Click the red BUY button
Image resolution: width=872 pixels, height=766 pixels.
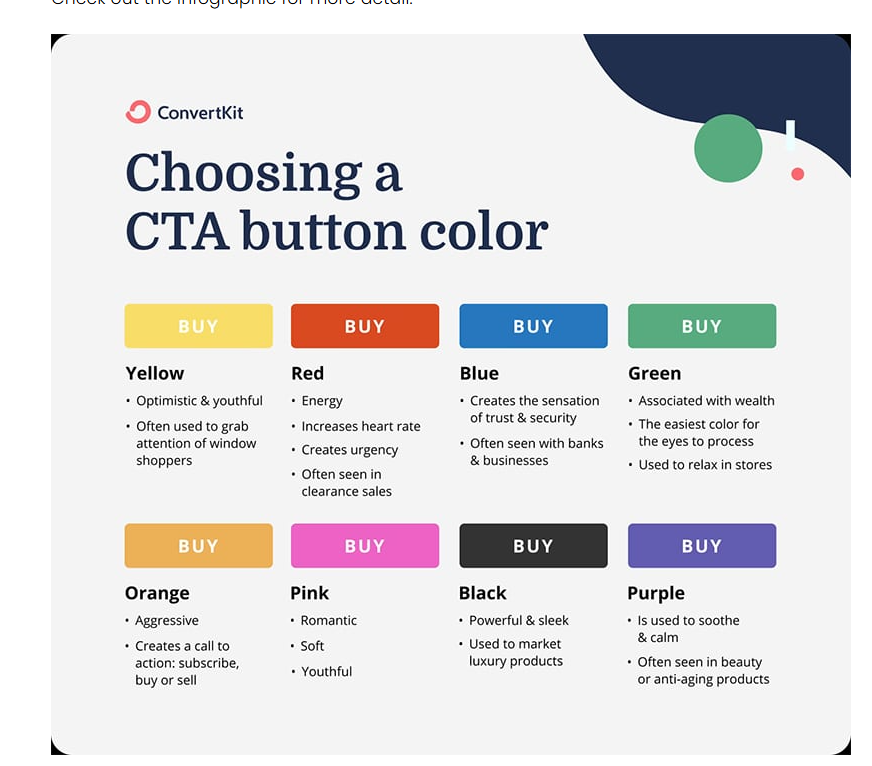364,326
